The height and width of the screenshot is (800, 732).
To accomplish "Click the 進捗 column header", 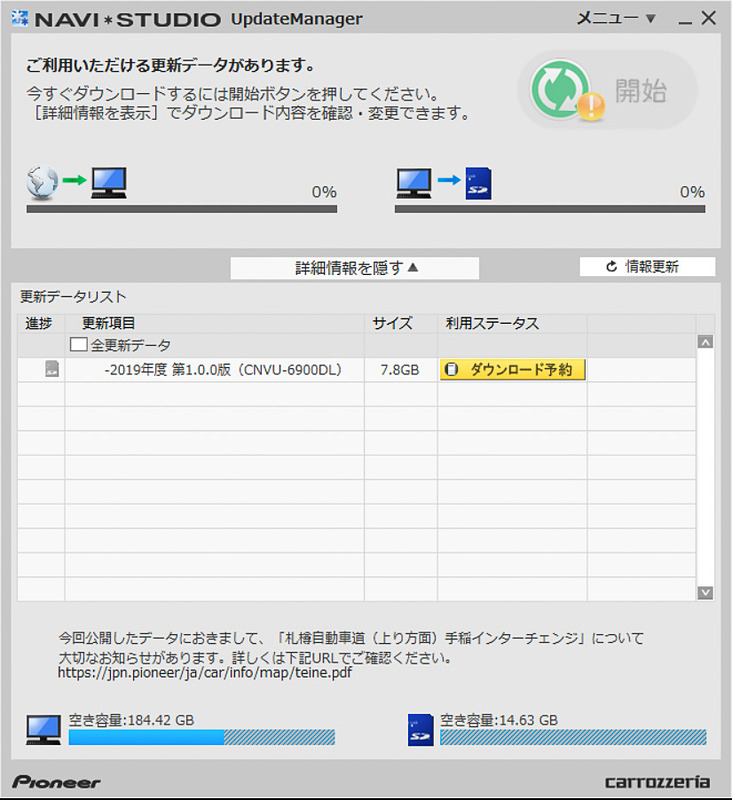I will 39,323.
